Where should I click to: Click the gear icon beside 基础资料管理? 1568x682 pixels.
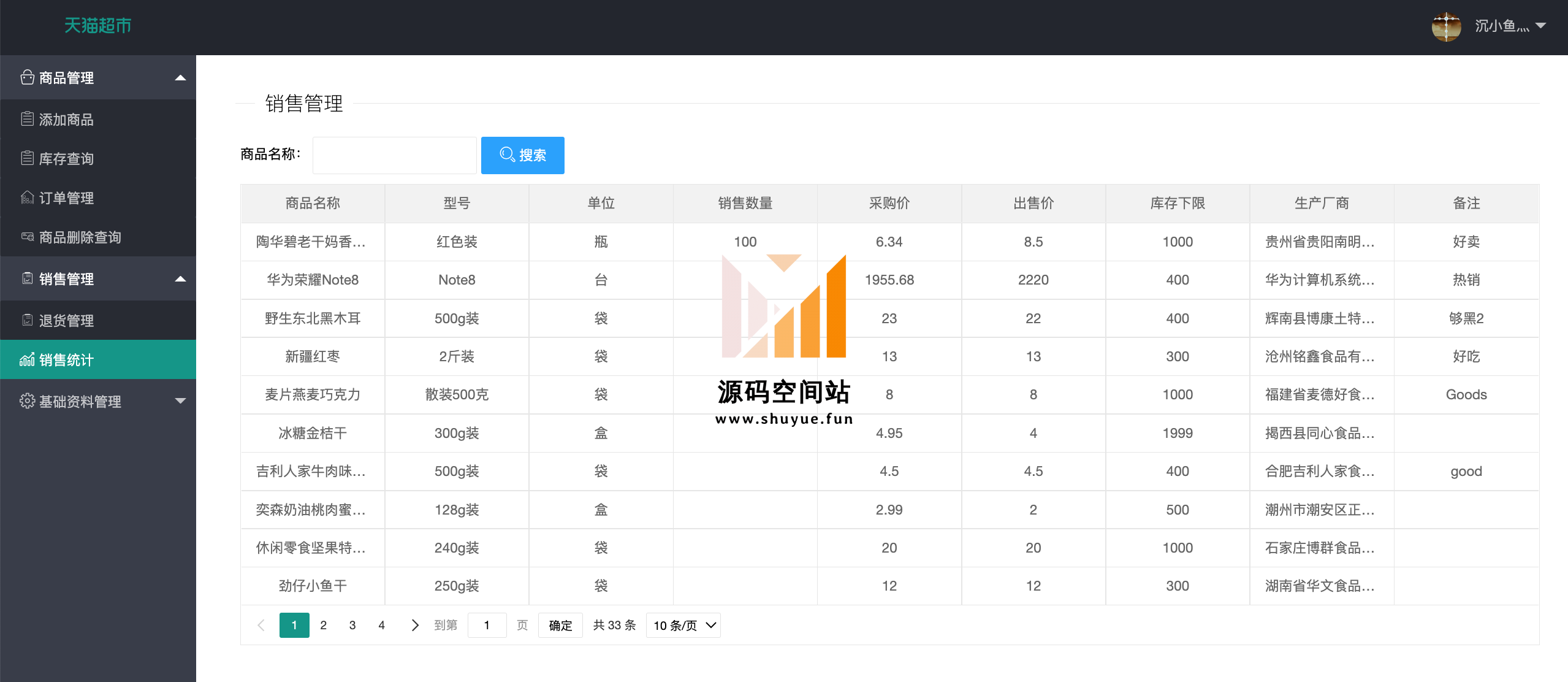27,401
